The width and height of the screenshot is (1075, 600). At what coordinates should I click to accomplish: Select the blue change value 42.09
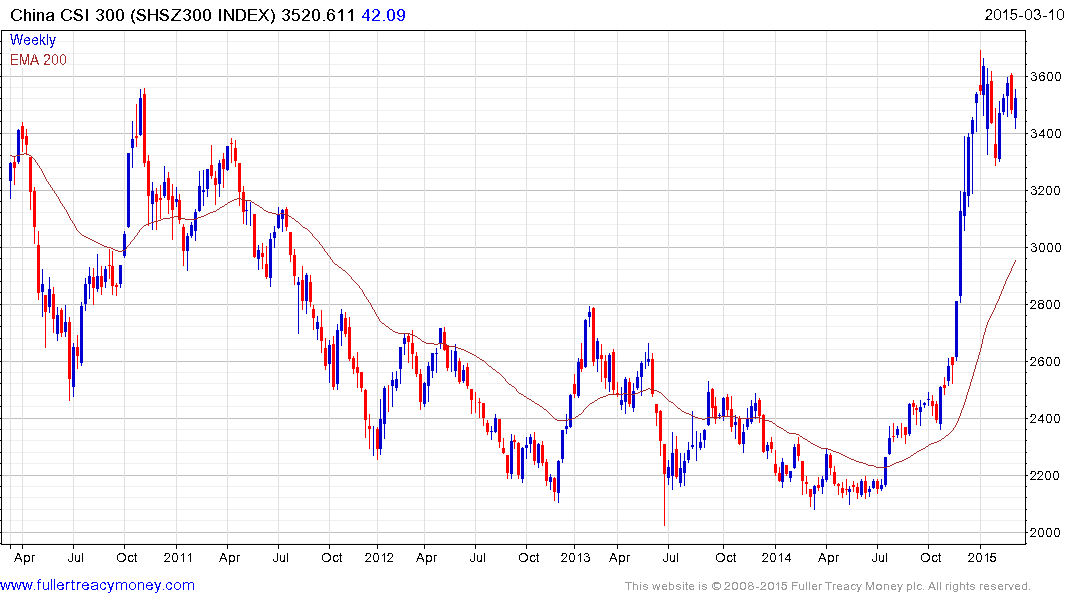click(x=383, y=15)
